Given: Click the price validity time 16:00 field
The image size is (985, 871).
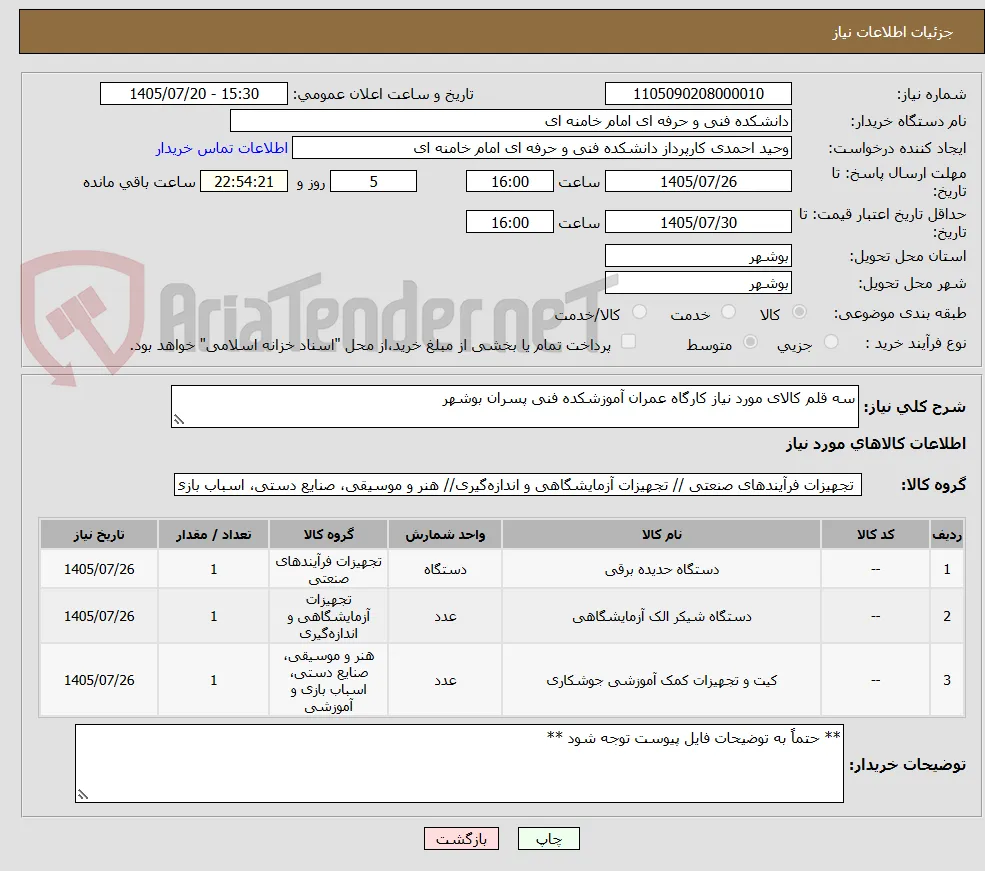Looking at the screenshot, I should point(509,222).
